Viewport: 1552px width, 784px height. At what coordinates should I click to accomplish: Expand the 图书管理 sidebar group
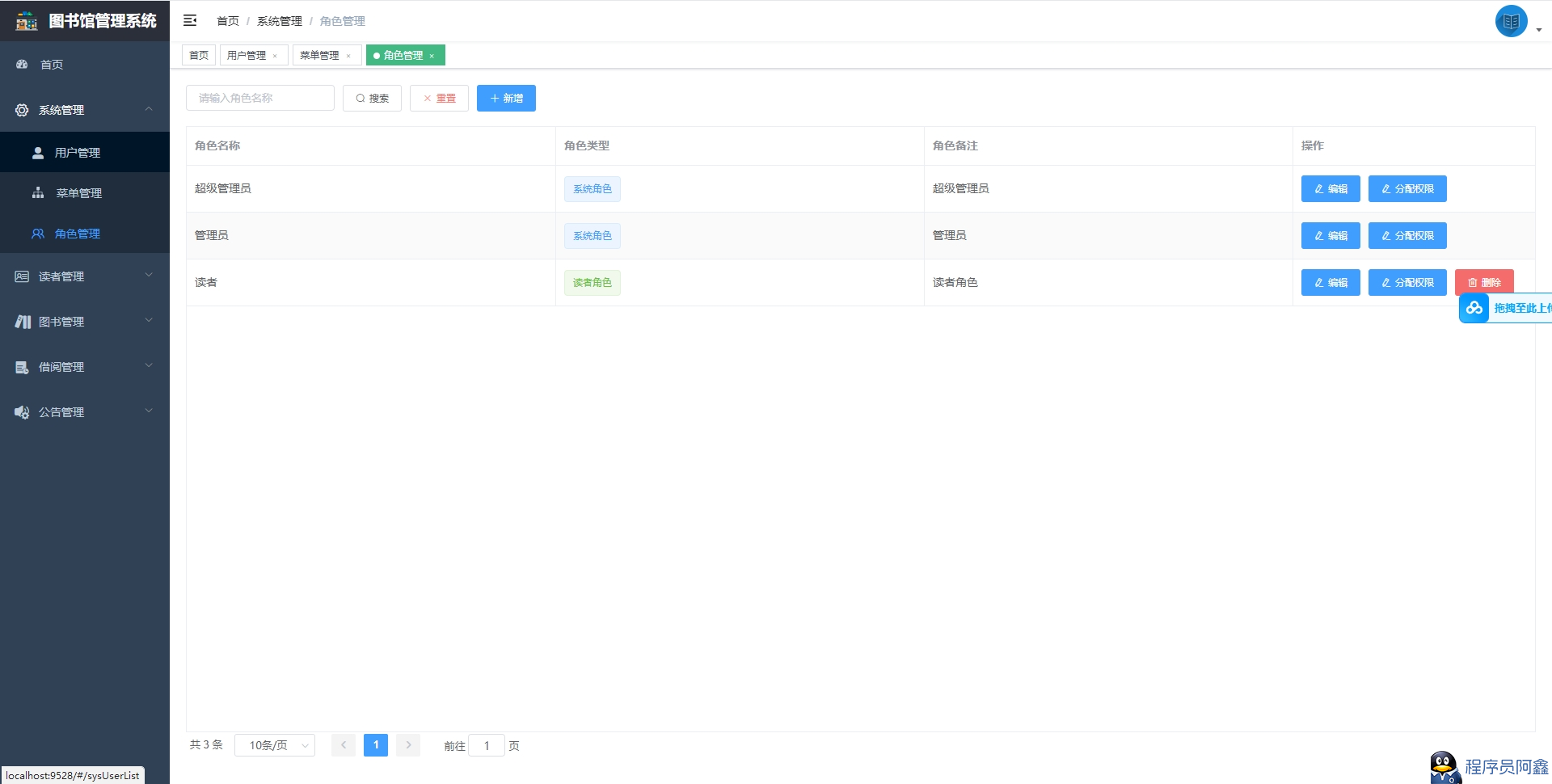[85, 322]
